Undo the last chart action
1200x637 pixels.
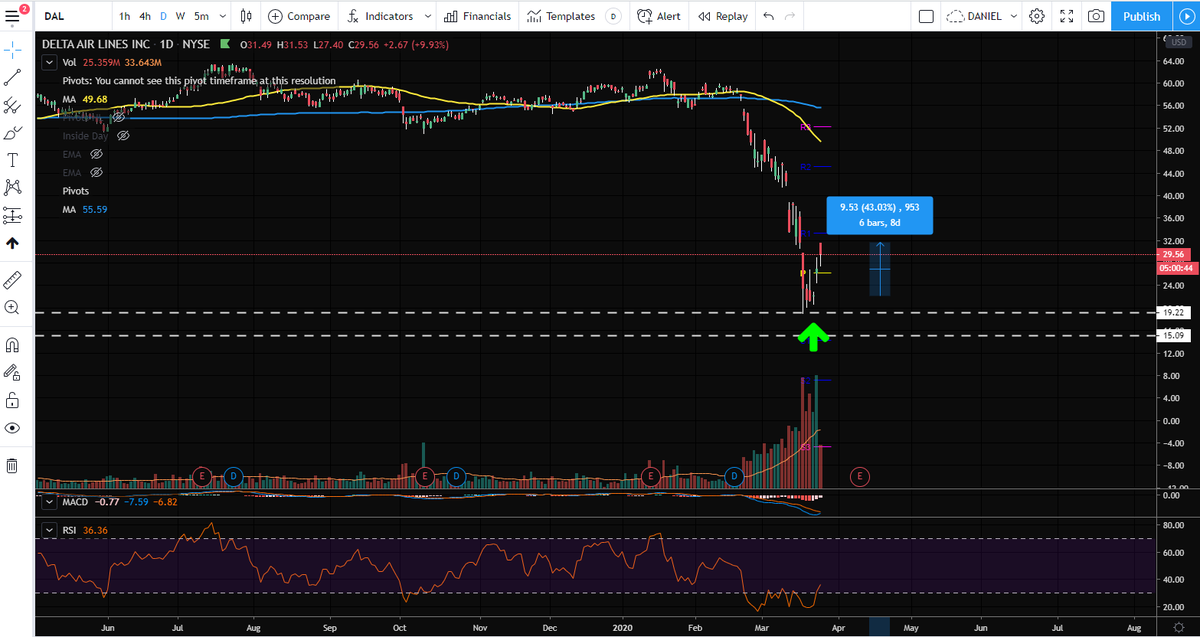[x=768, y=16]
